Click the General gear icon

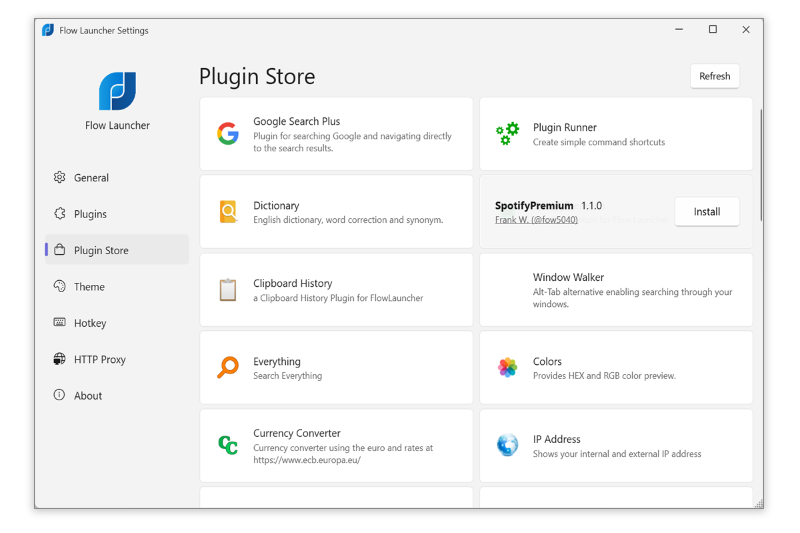[x=60, y=177]
